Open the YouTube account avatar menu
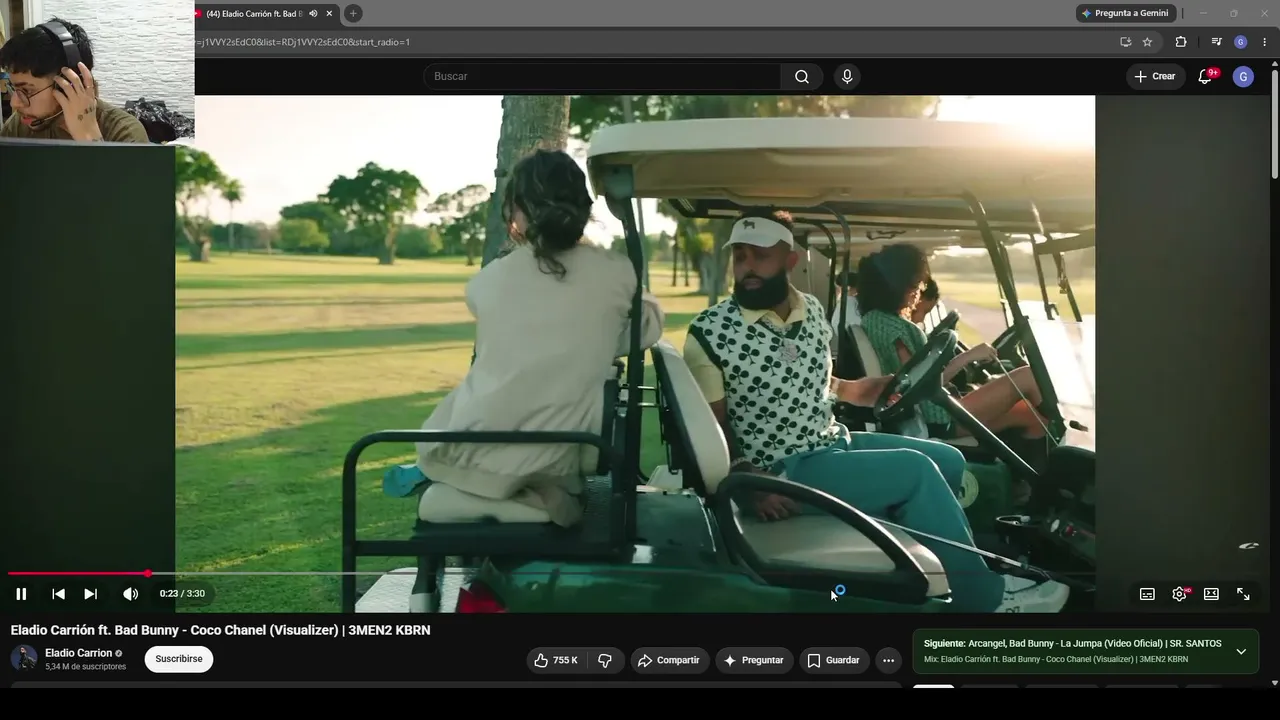This screenshot has height=720, width=1280. pyautogui.click(x=1243, y=76)
